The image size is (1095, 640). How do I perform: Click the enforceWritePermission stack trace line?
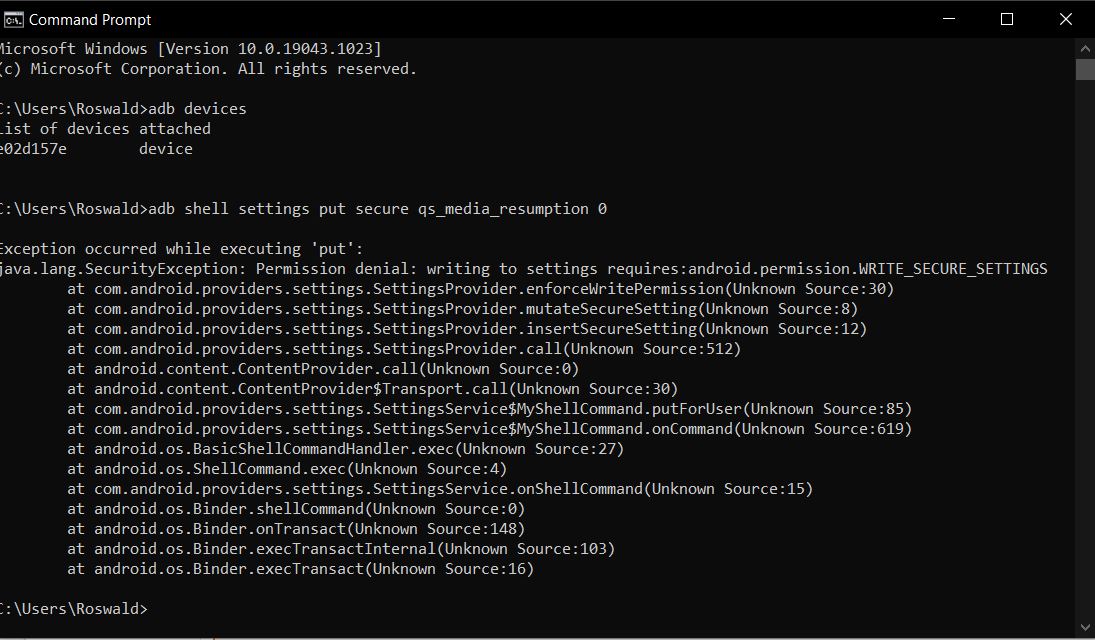click(x=480, y=289)
